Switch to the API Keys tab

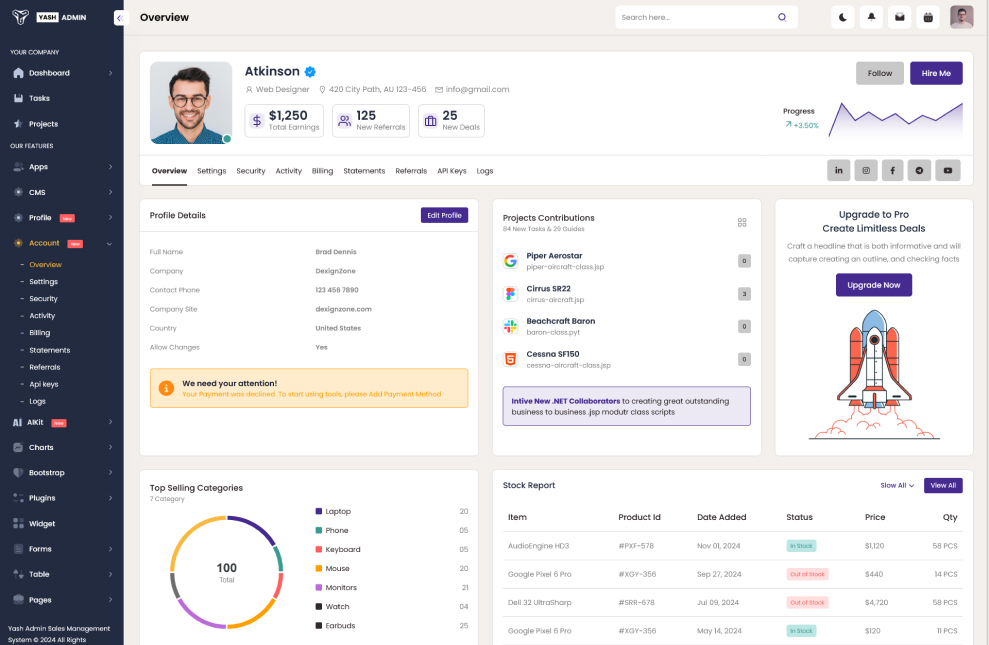pyautogui.click(x=452, y=171)
